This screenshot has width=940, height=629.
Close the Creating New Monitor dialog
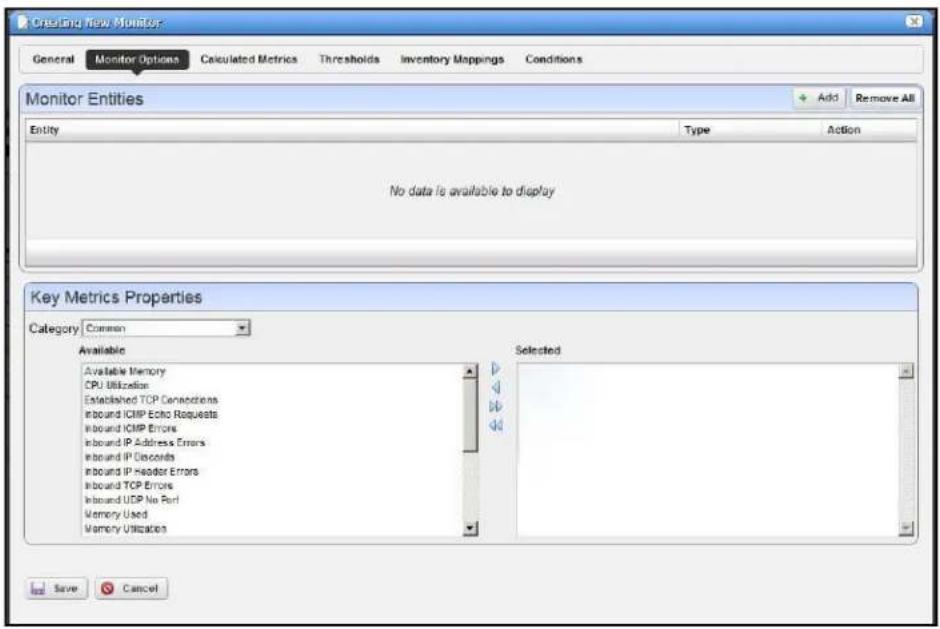pos(914,22)
